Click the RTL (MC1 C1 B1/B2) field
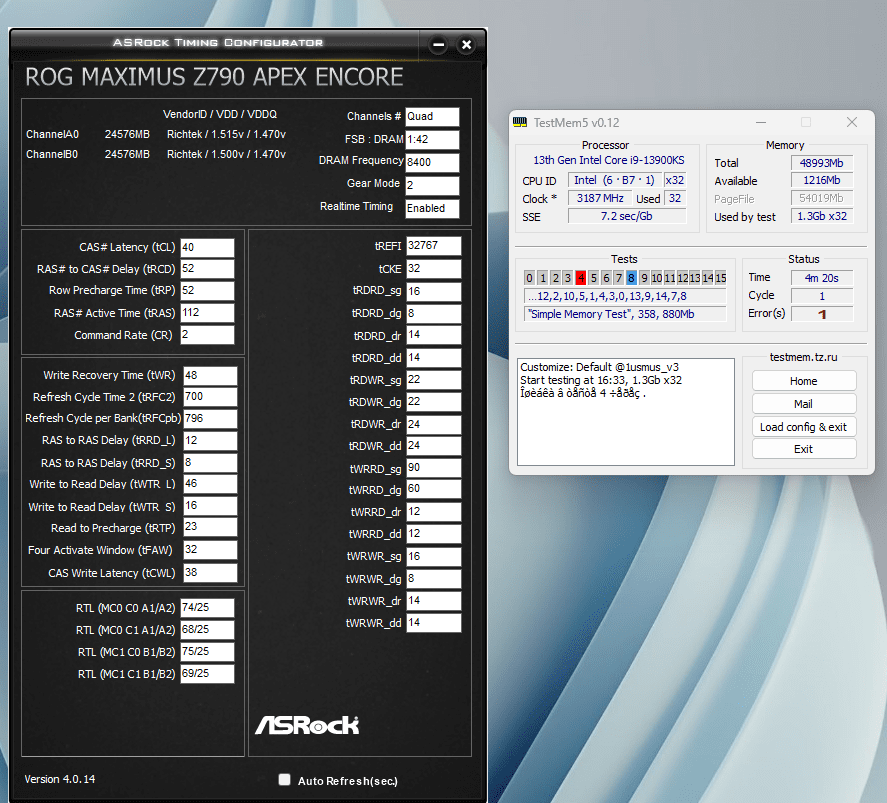 [x=207, y=674]
